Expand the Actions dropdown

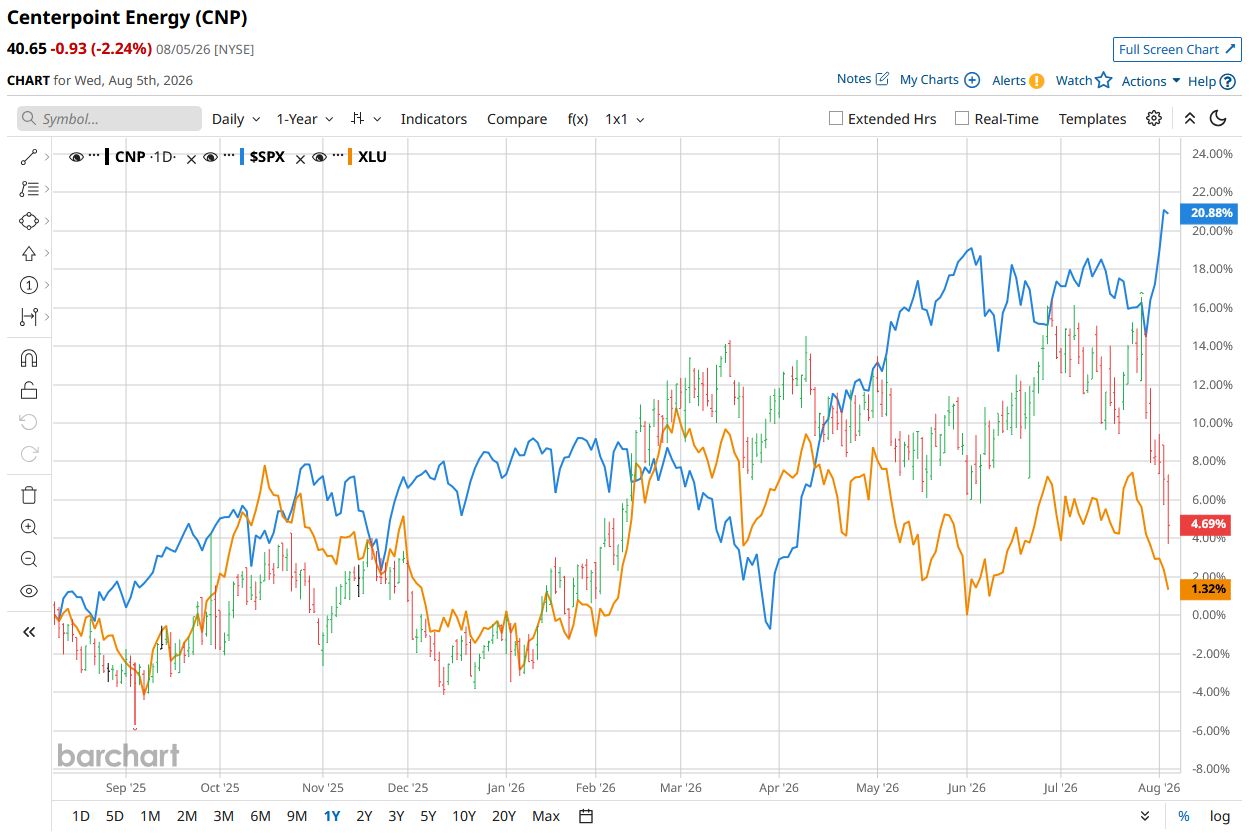pyautogui.click(x=1151, y=81)
